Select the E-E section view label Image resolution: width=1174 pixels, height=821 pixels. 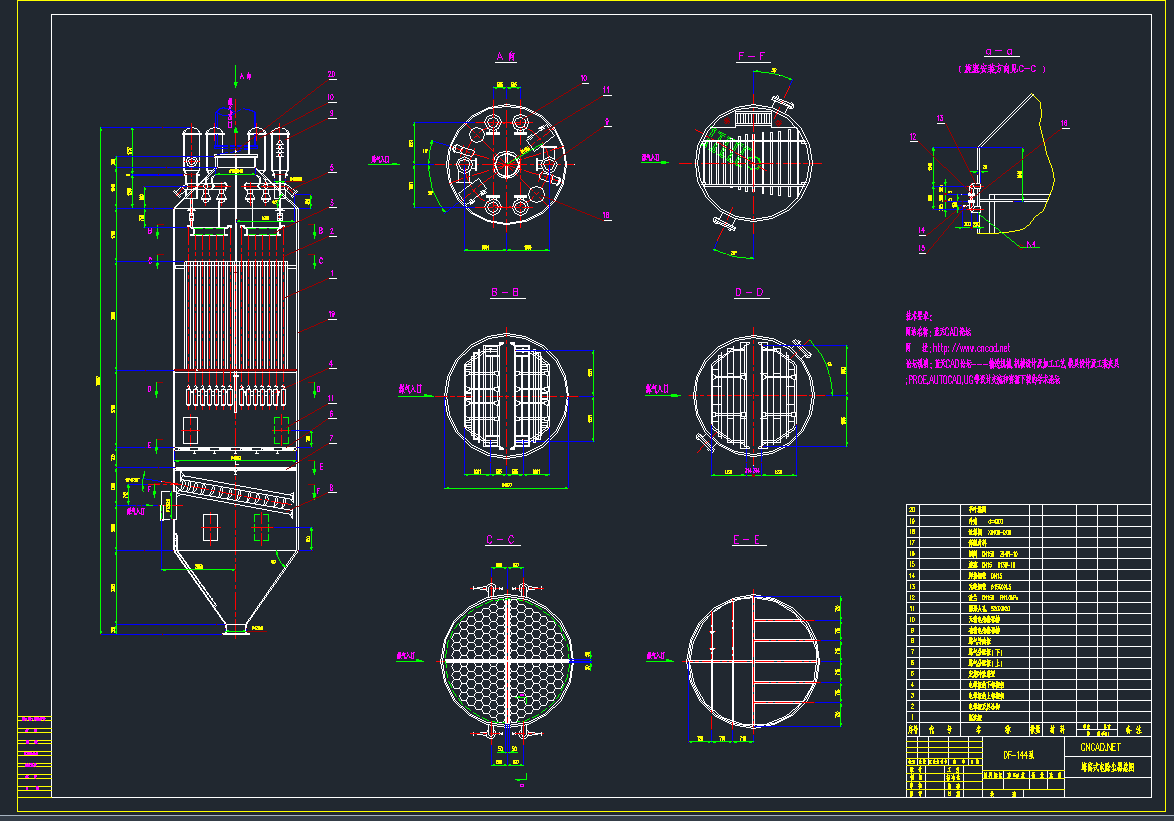click(750, 540)
